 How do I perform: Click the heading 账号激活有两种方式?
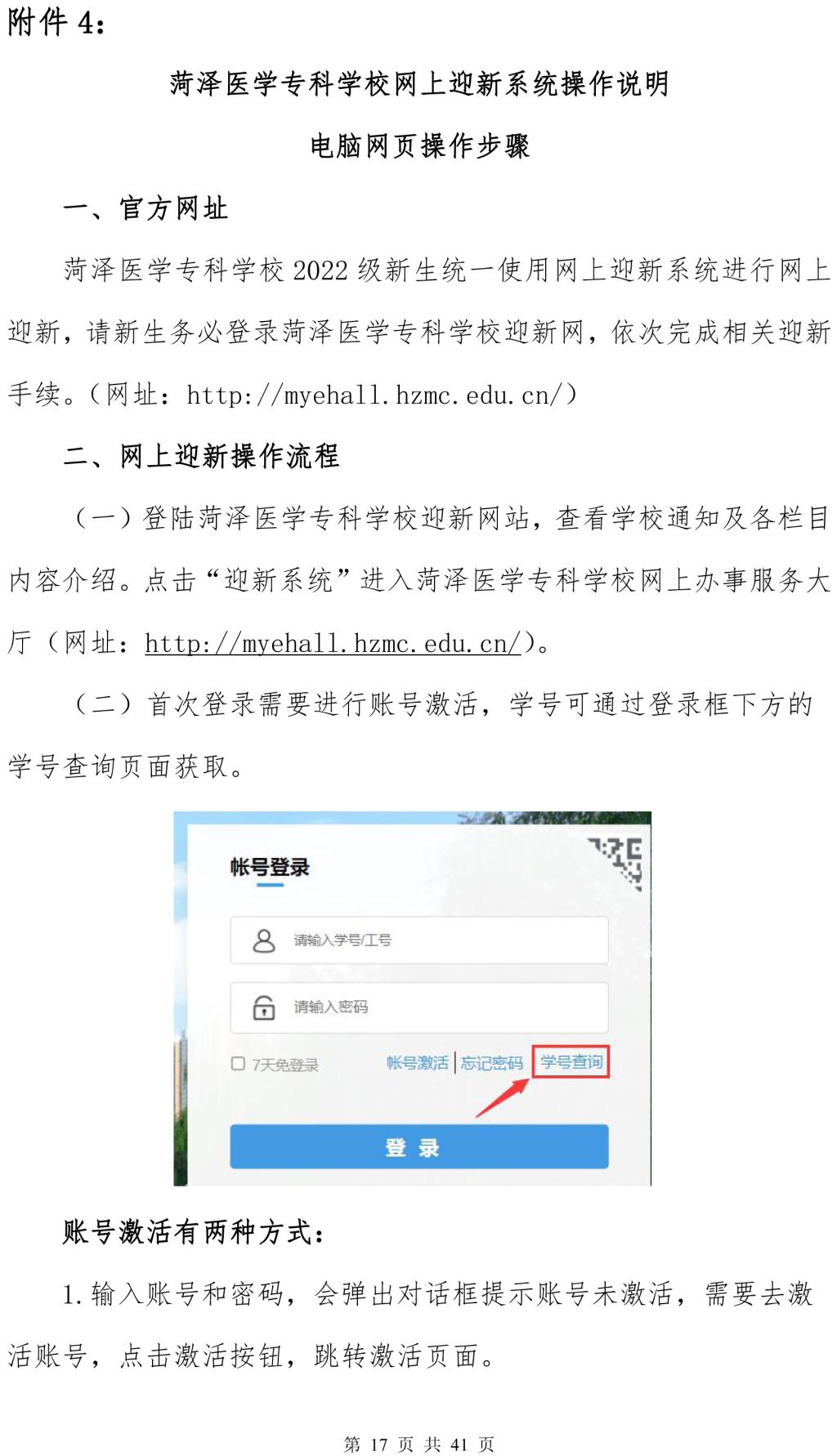(x=194, y=1231)
